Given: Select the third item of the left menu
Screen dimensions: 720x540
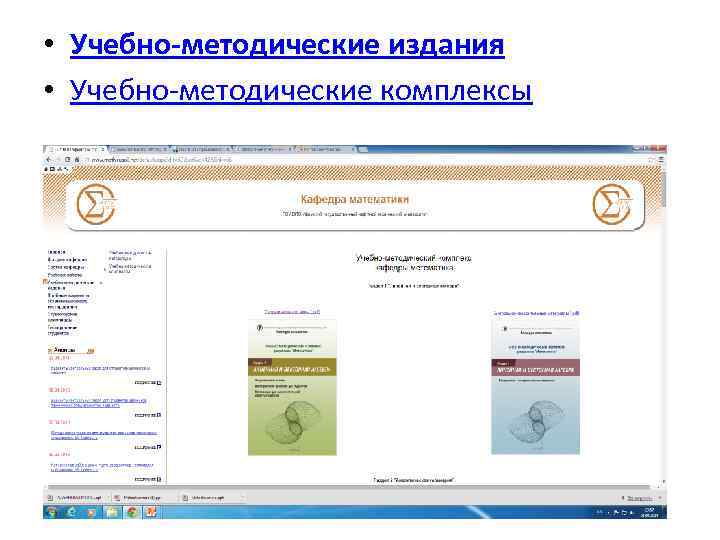Looking at the screenshot, I should click(66, 267).
